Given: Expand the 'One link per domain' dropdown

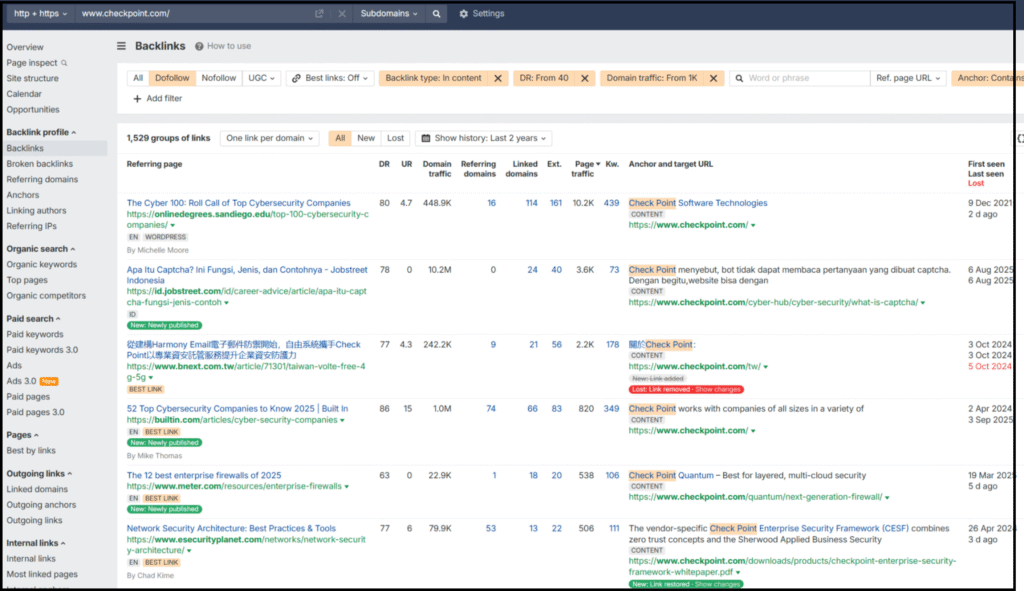Looking at the screenshot, I should [269, 139].
